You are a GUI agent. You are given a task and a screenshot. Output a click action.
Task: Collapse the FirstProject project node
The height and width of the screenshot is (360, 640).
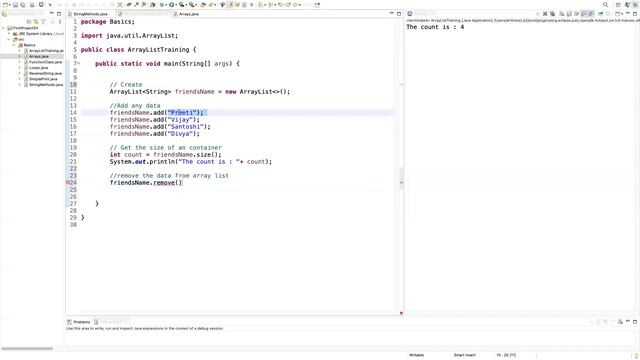[x=4, y=28]
